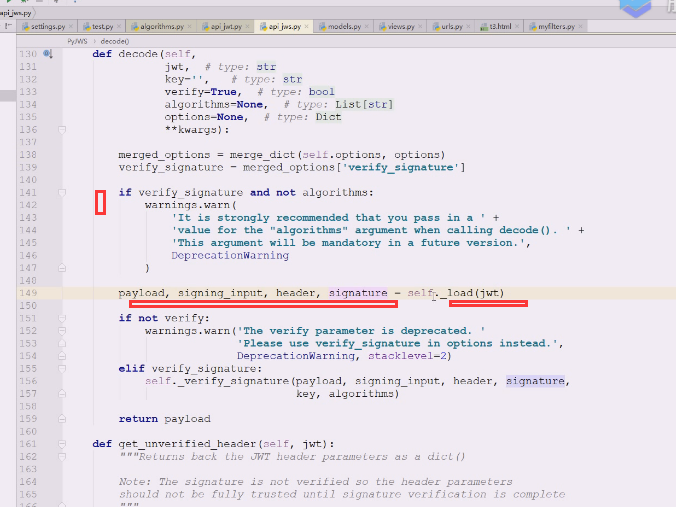Close the api_jwt.py tab
Image resolution: width=676 pixels, height=507 pixels.
point(247,27)
